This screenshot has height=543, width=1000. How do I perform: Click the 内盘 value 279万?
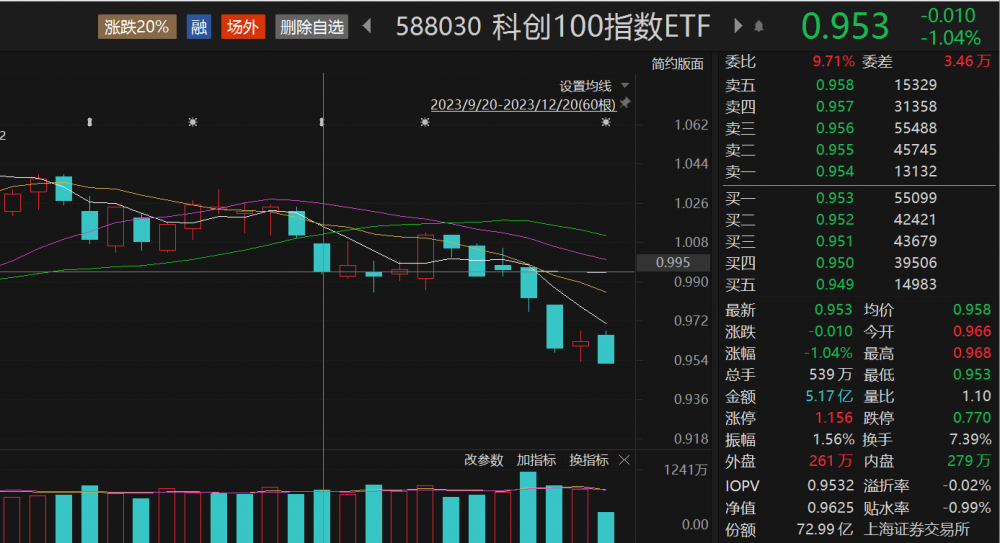tap(969, 461)
